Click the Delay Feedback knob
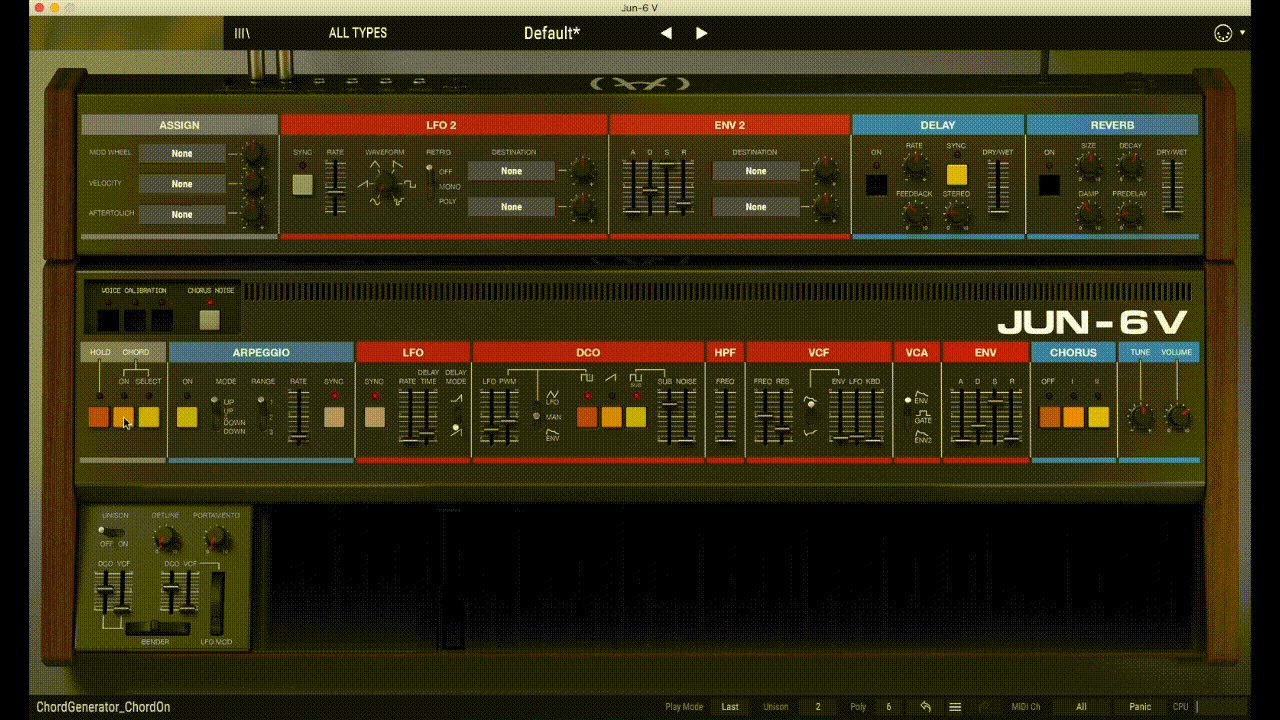1280x720 pixels. pyautogui.click(x=914, y=213)
